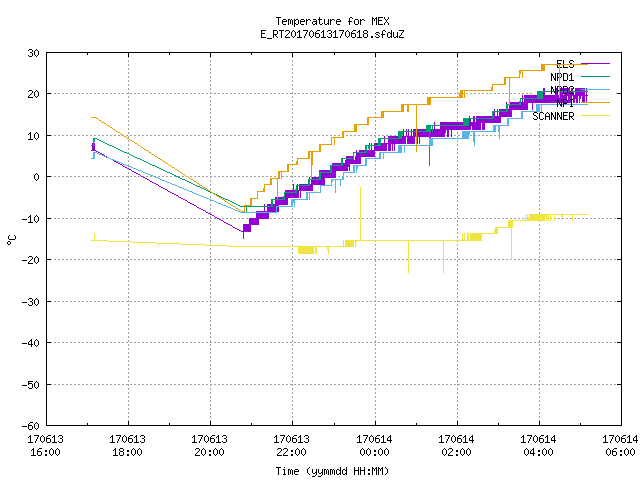Click the y-axis label 20
The width and height of the screenshot is (640, 480).
pos(34,94)
